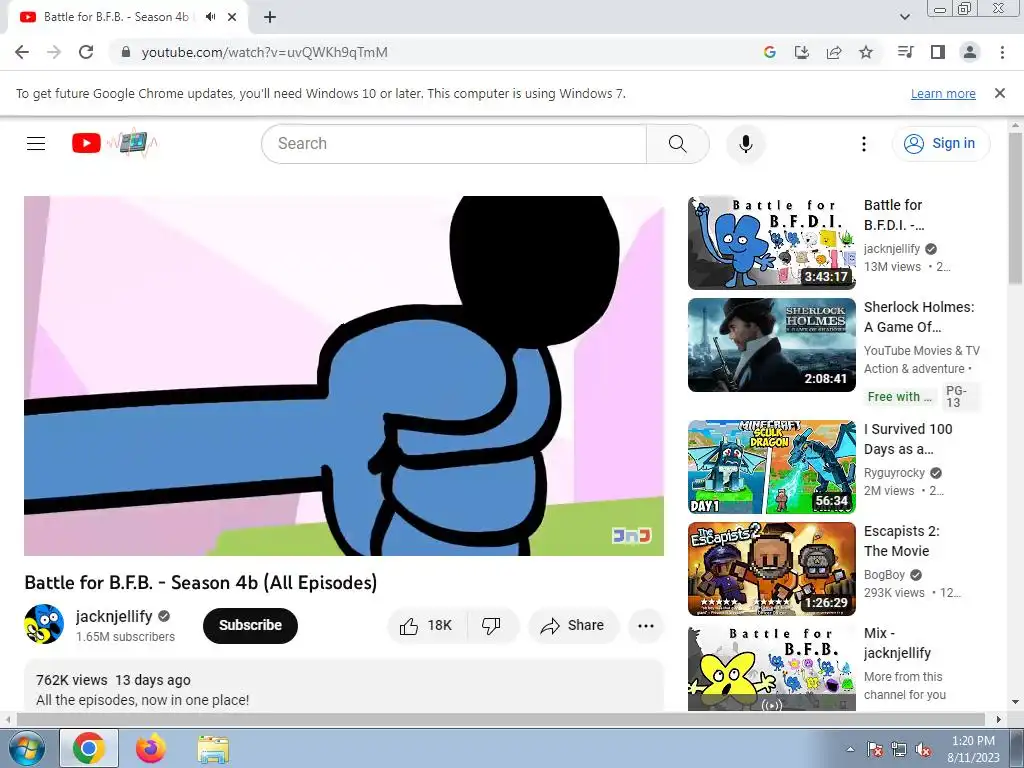Click scrollbar down arrow
This screenshot has height=768, width=1024.
click(x=1015, y=703)
